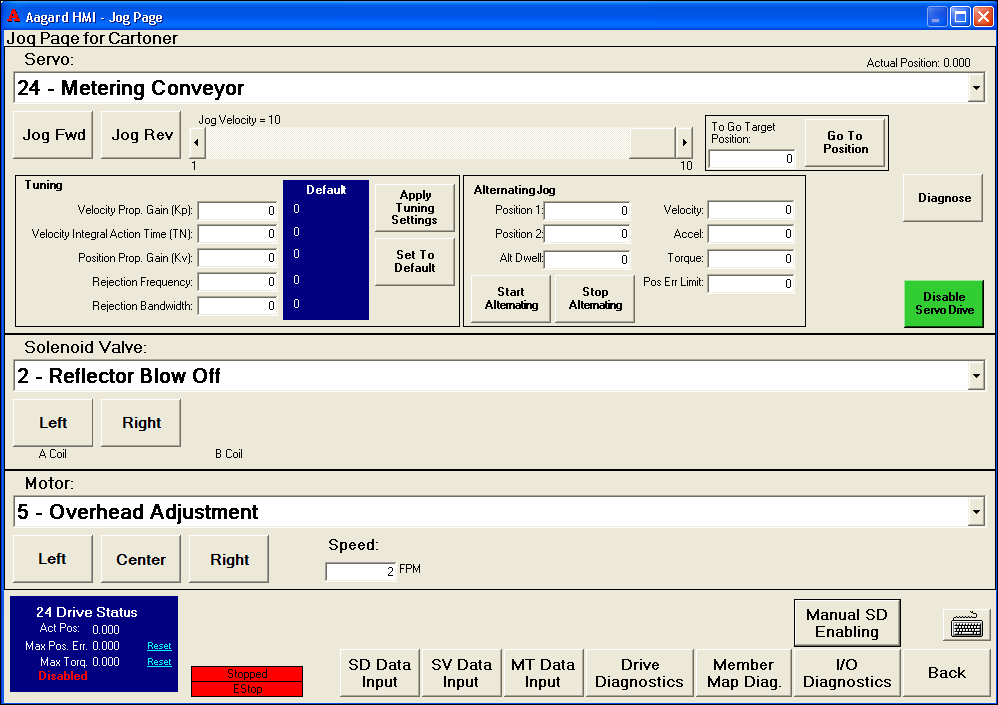
Task: Click the jog velocity slider right arrow
Action: [684, 143]
